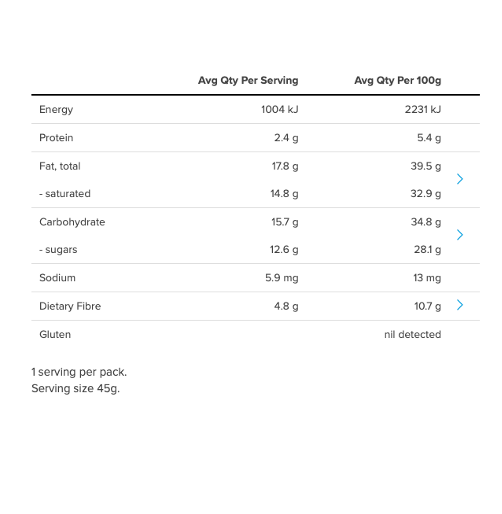Expand the Carbohydrate chevron arrow
This screenshot has width=502, height=514.
click(x=460, y=235)
